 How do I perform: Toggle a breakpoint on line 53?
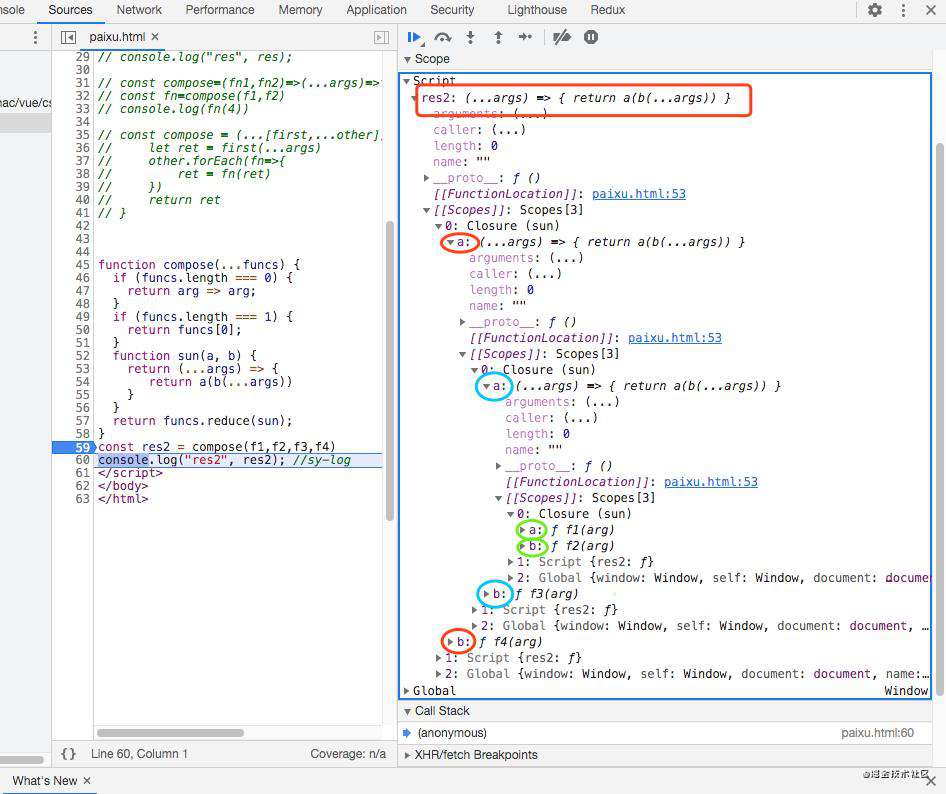82,369
